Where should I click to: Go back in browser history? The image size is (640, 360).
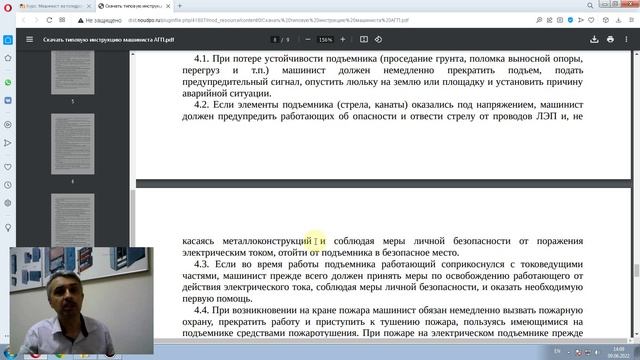tap(24, 20)
